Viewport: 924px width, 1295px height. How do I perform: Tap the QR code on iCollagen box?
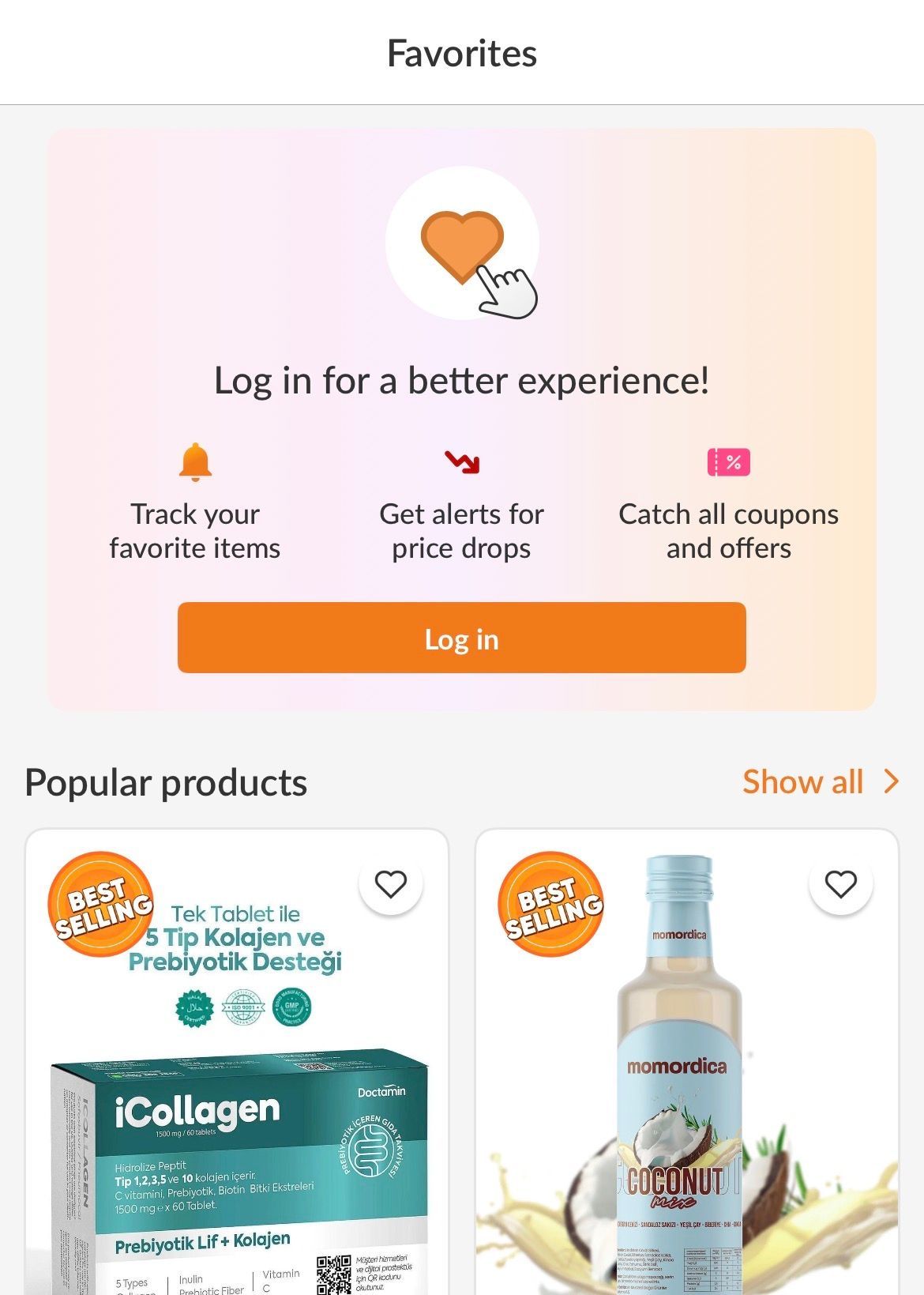coord(333,1274)
